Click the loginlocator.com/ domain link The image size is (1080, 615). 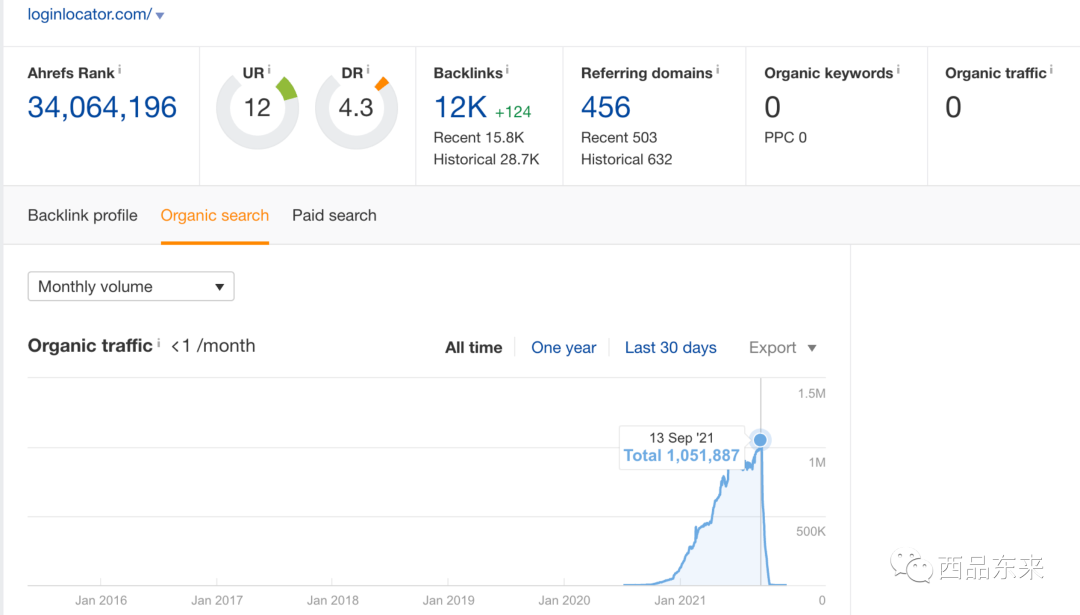tap(90, 14)
